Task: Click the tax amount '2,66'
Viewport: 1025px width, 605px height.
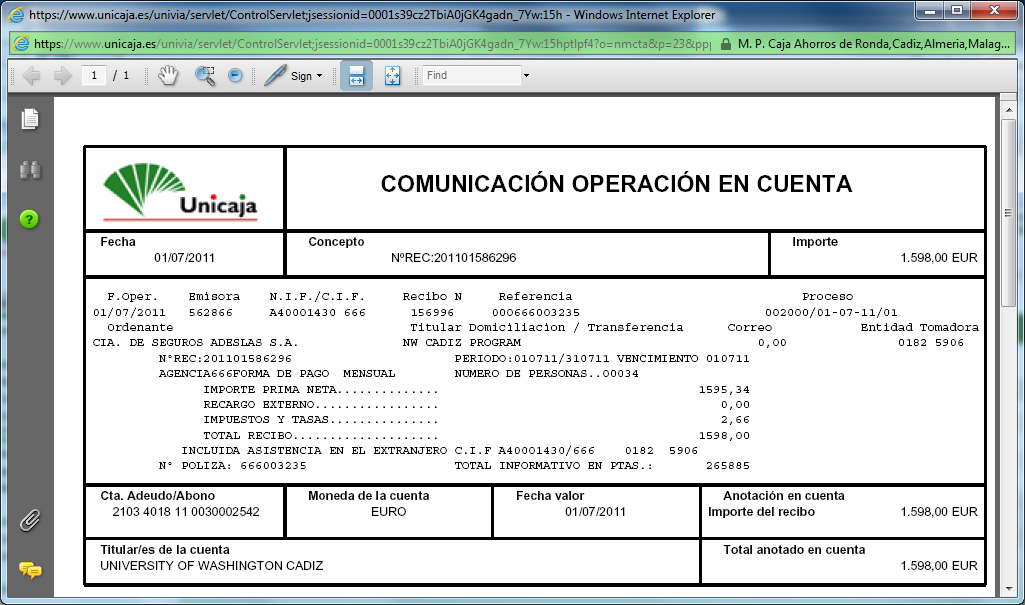Action: 735,419
